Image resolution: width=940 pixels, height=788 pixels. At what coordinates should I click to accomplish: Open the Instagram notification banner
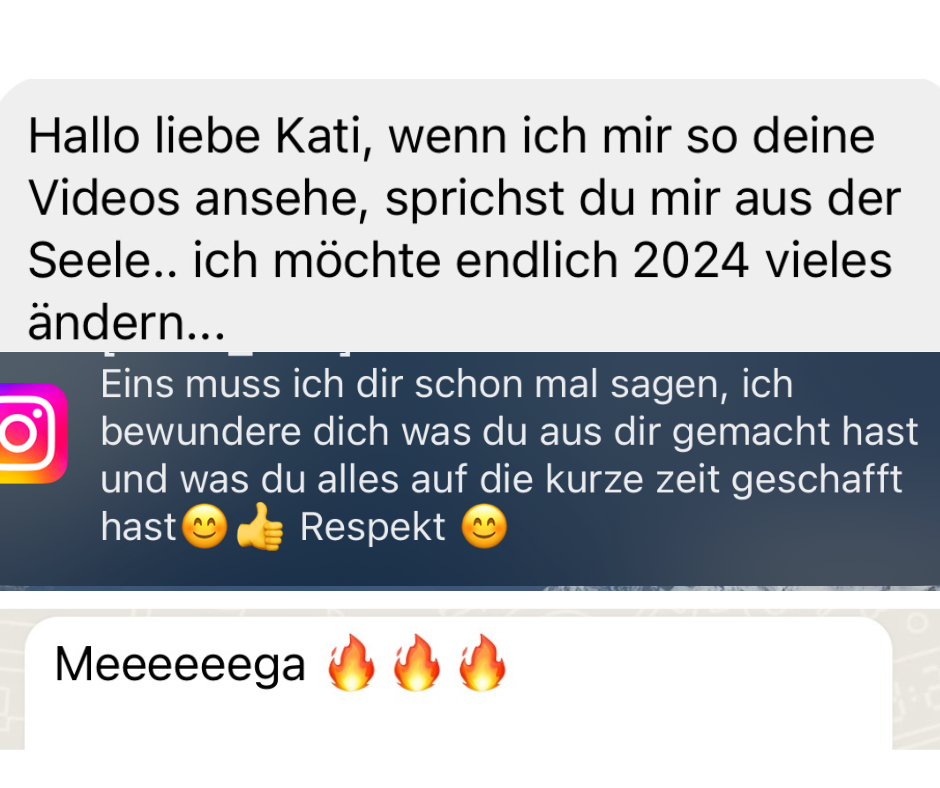click(470, 469)
